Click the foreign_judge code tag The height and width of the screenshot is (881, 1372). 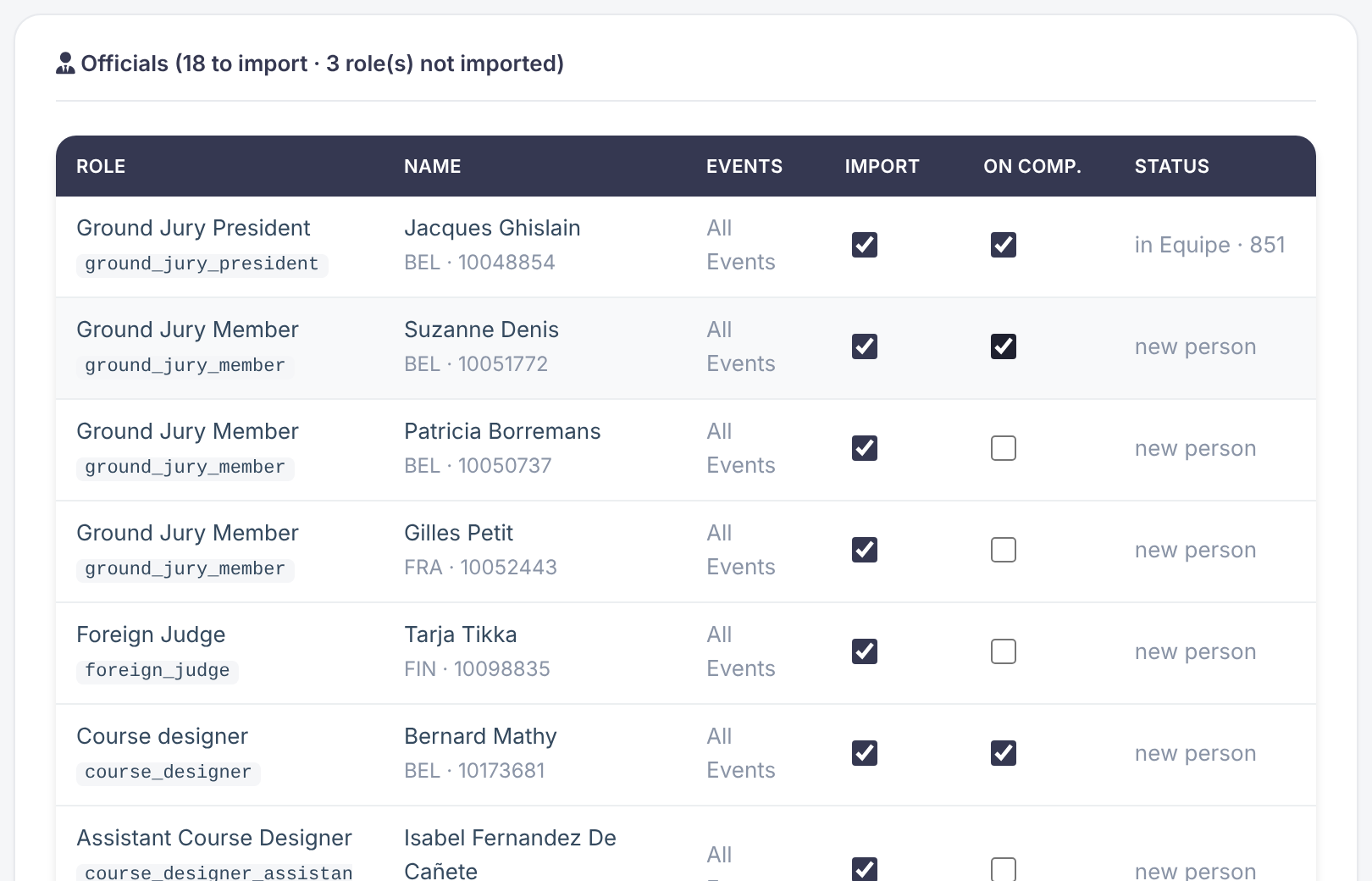point(158,671)
